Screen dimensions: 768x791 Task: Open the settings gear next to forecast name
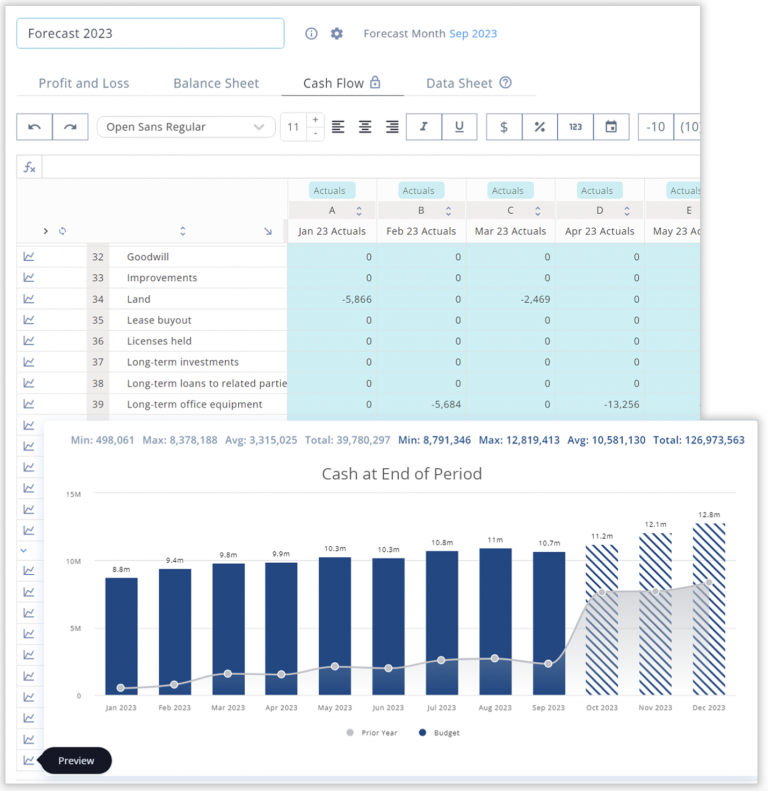pos(337,34)
